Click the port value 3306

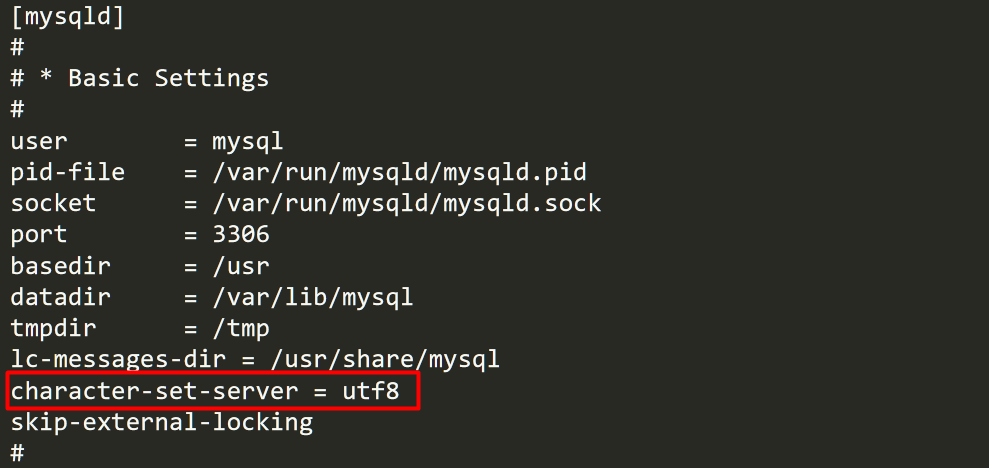[x=241, y=235]
